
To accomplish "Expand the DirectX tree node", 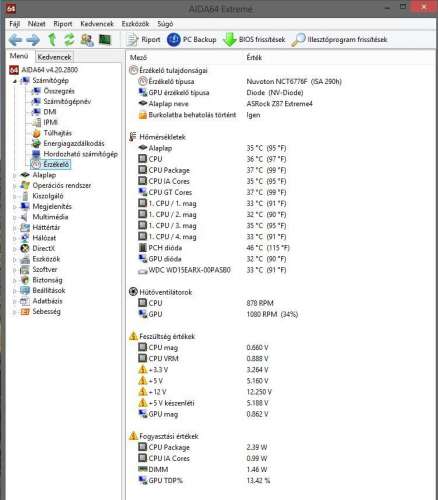I will pos(14,249).
